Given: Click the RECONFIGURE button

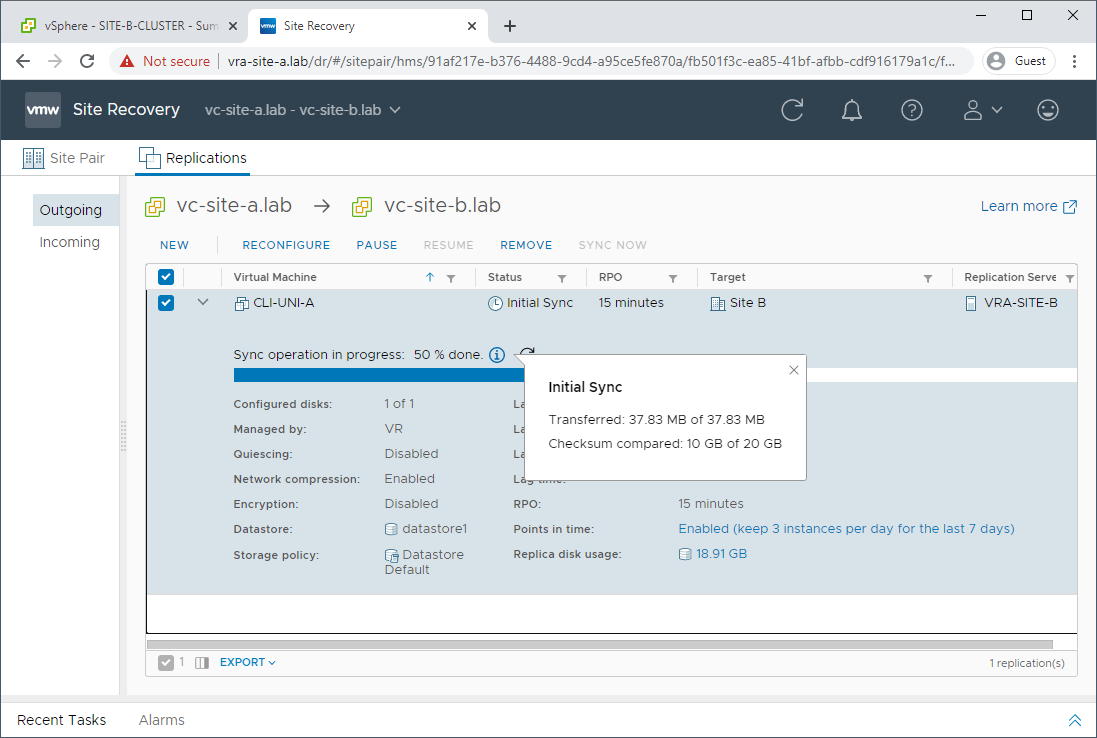Looking at the screenshot, I should pos(286,245).
